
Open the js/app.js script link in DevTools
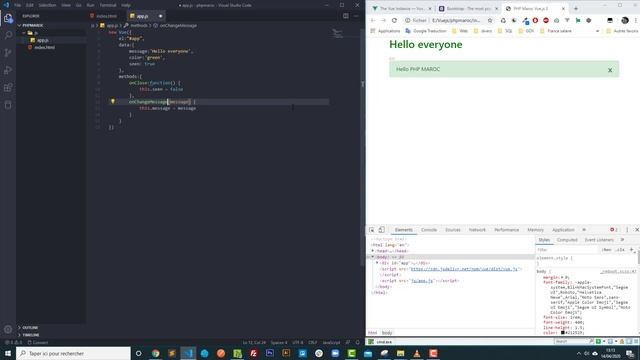pyautogui.click(x=422, y=281)
